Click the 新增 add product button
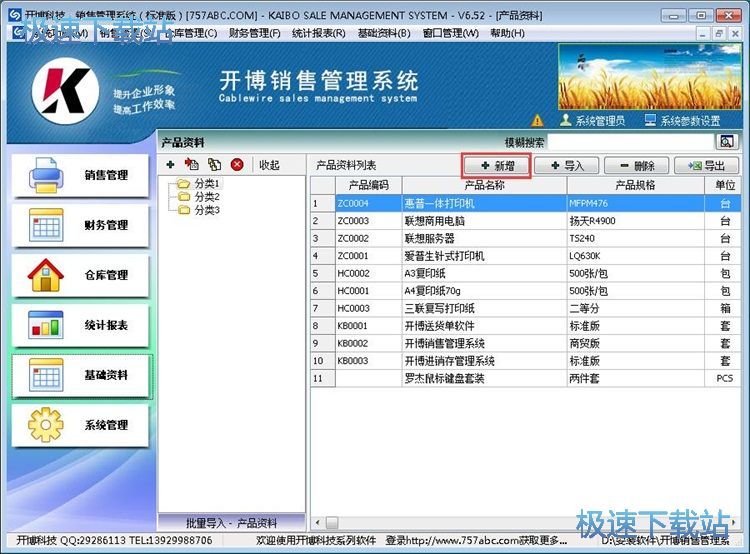Screen dimensions: 750x554 (x=496, y=166)
